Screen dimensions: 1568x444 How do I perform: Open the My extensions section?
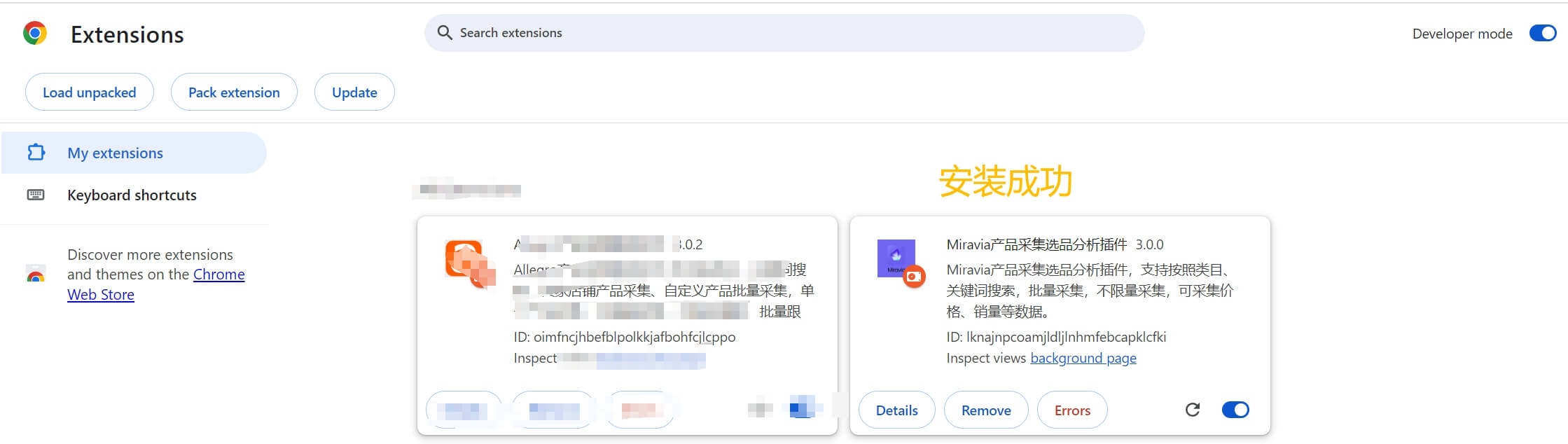pyautogui.click(x=134, y=153)
